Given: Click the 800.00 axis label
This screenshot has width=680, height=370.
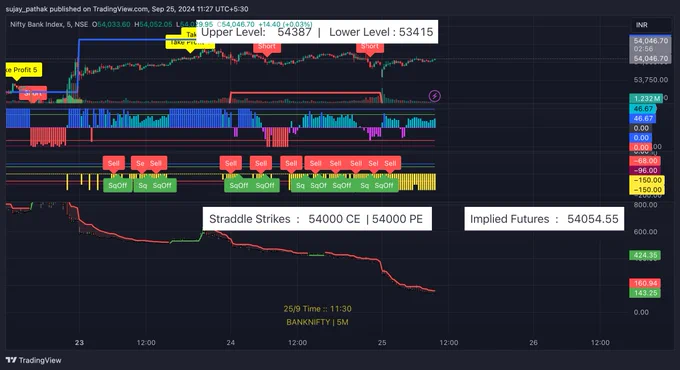Looking at the screenshot, I should point(645,205).
